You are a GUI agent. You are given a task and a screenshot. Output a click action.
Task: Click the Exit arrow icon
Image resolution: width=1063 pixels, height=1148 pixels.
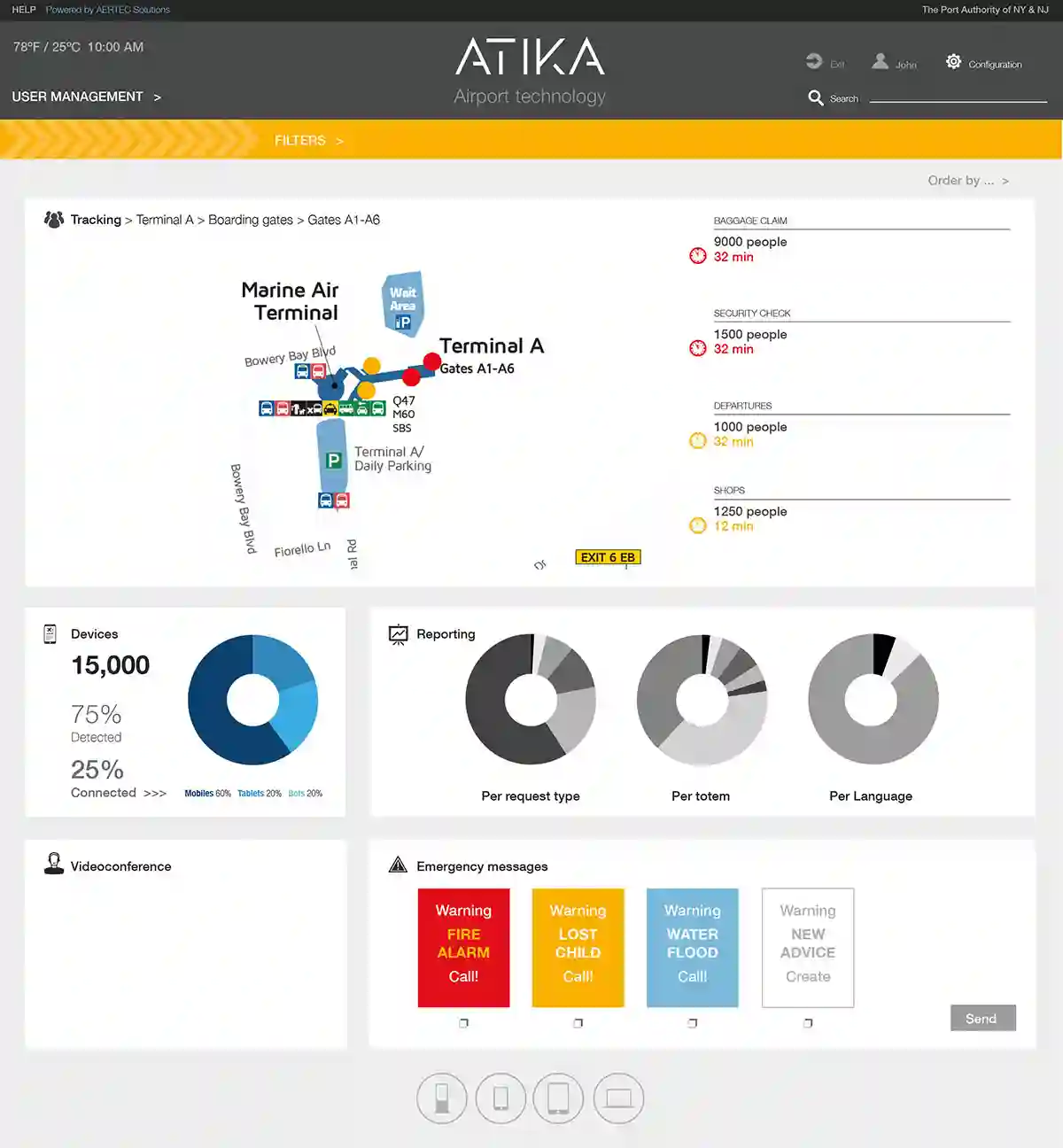(814, 61)
